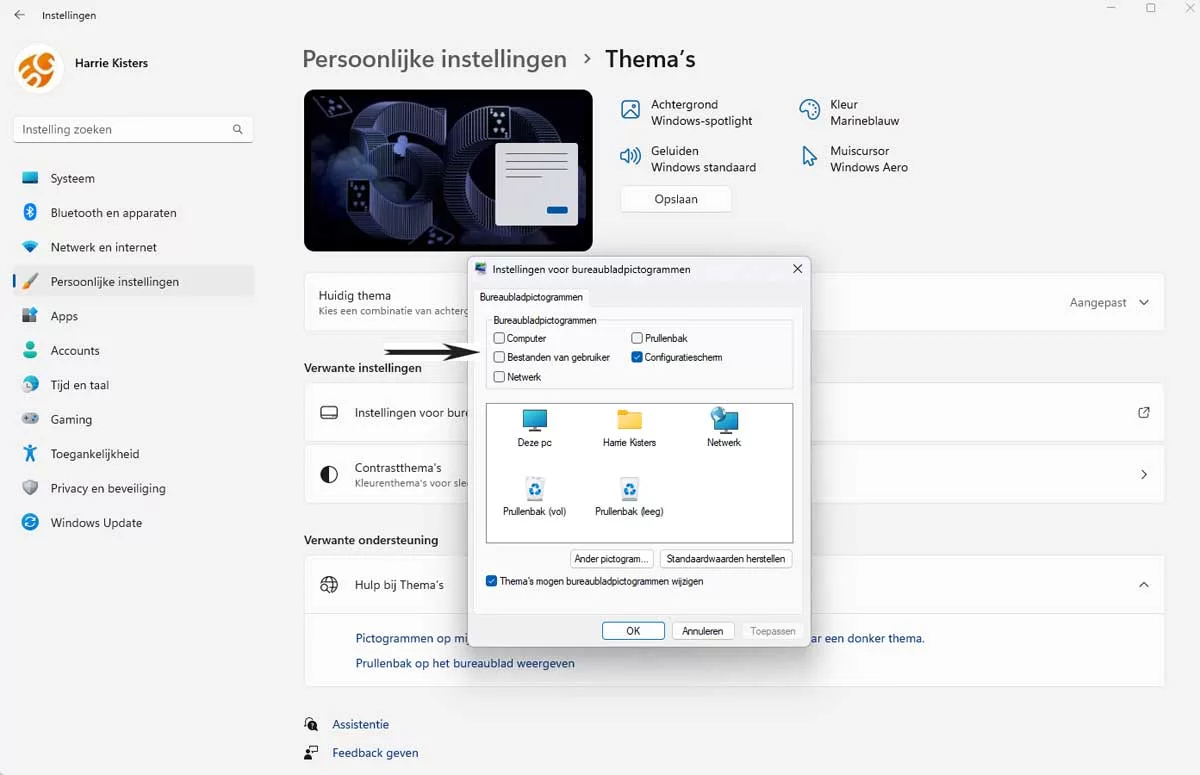Click the Kleur palette icon
This screenshot has height=775, width=1200.
[809, 110]
